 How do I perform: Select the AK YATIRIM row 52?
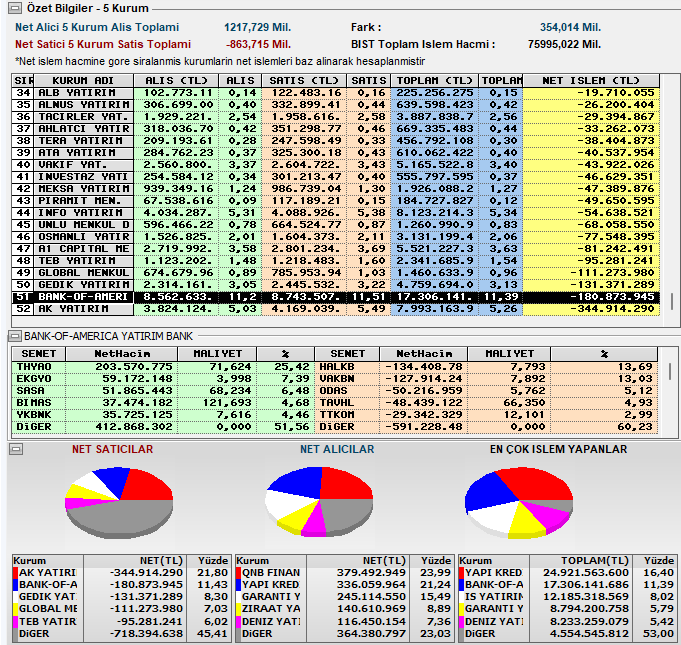tap(336, 309)
